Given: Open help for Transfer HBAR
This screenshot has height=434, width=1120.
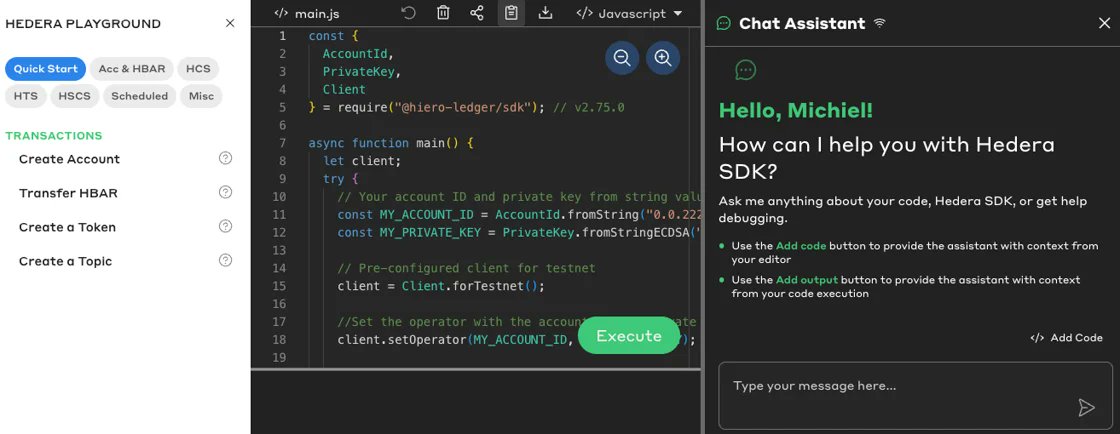Looking at the screenshot, I should click(225, 192).
